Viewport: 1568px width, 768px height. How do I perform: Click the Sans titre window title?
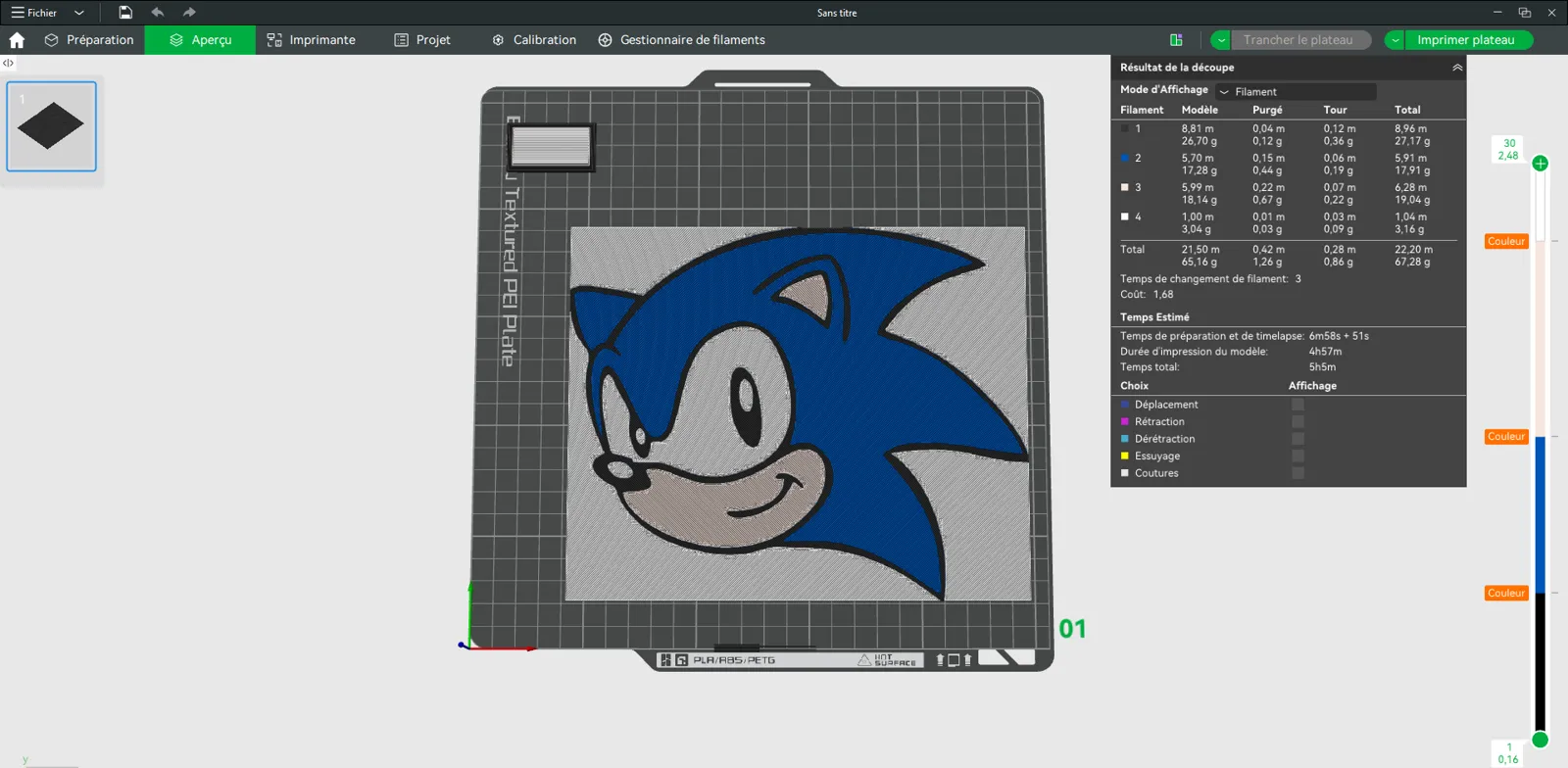pos(837,13)
